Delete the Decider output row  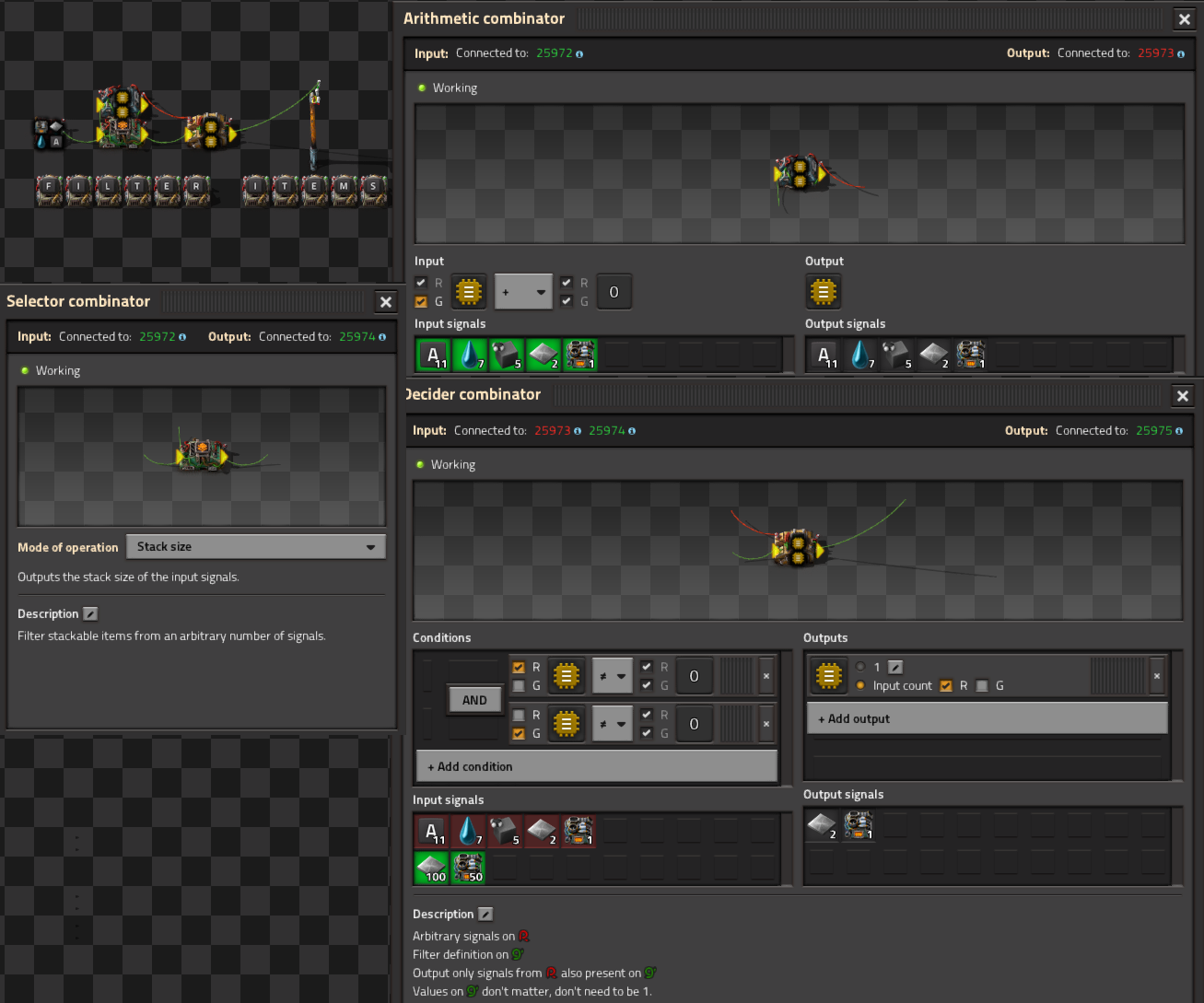pos(1157,676)
